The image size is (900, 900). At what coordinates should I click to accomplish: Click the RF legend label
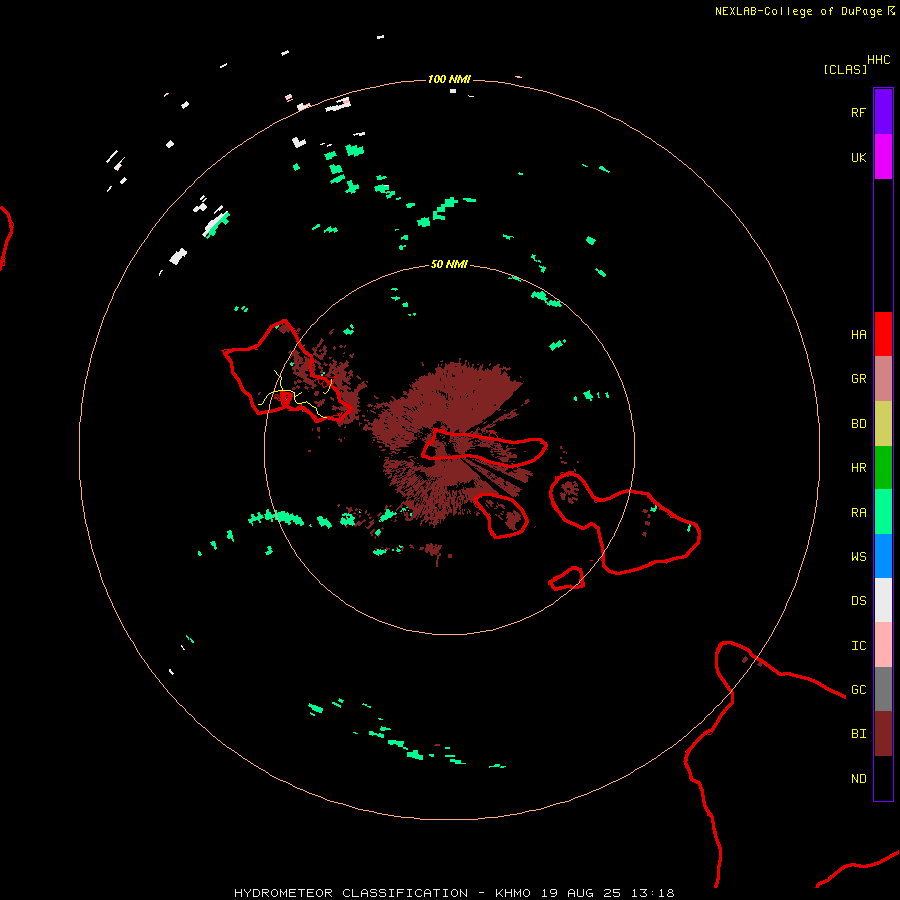click(859, 112)
